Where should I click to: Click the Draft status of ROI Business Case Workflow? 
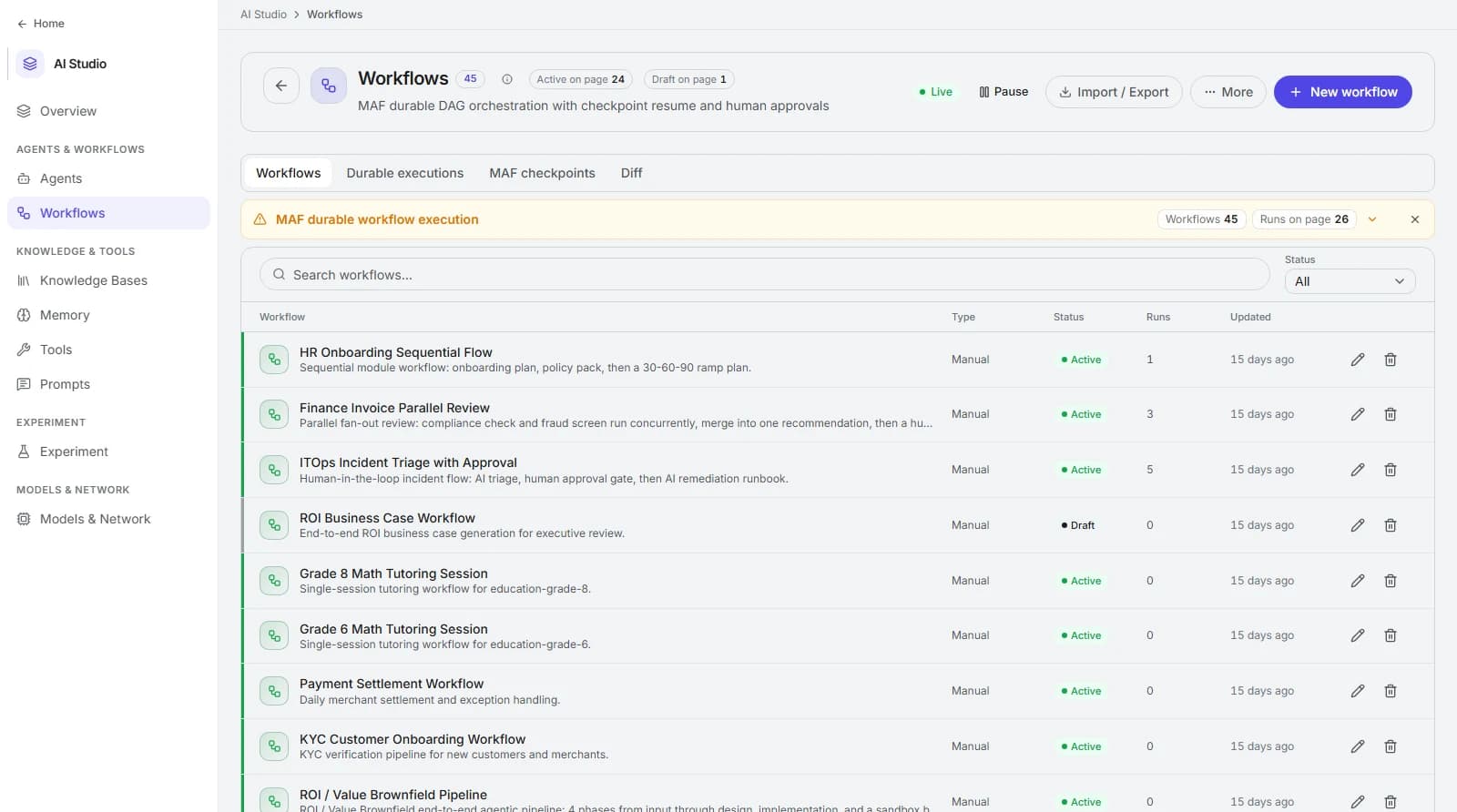(1078, 525)
